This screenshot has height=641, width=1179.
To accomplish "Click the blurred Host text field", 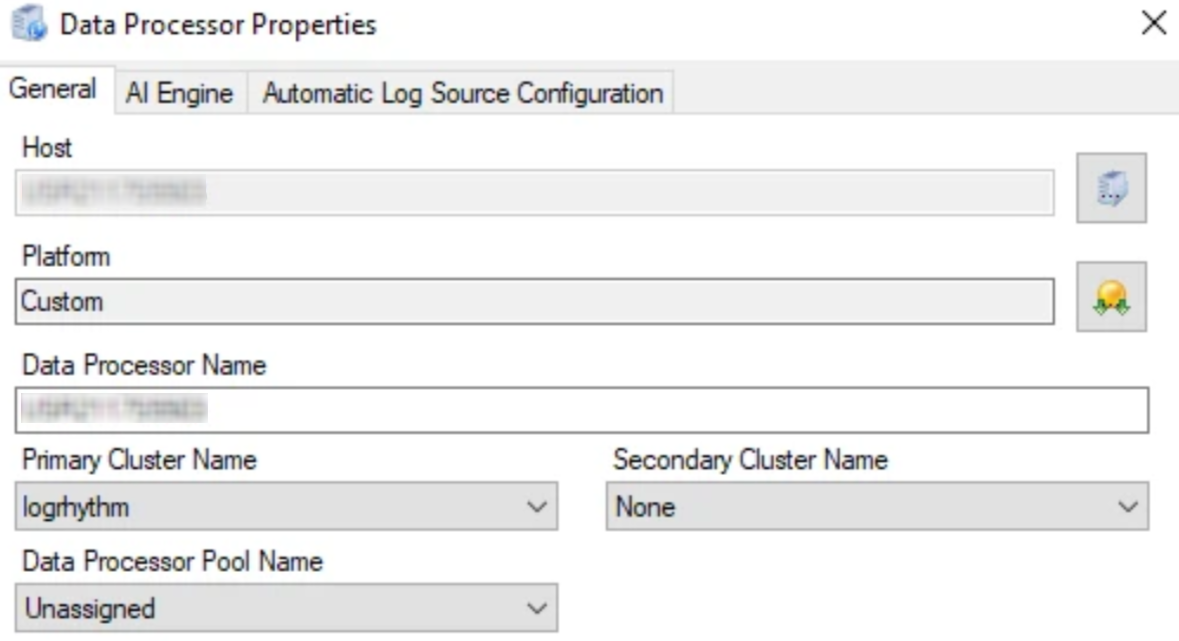I will 534,192.
